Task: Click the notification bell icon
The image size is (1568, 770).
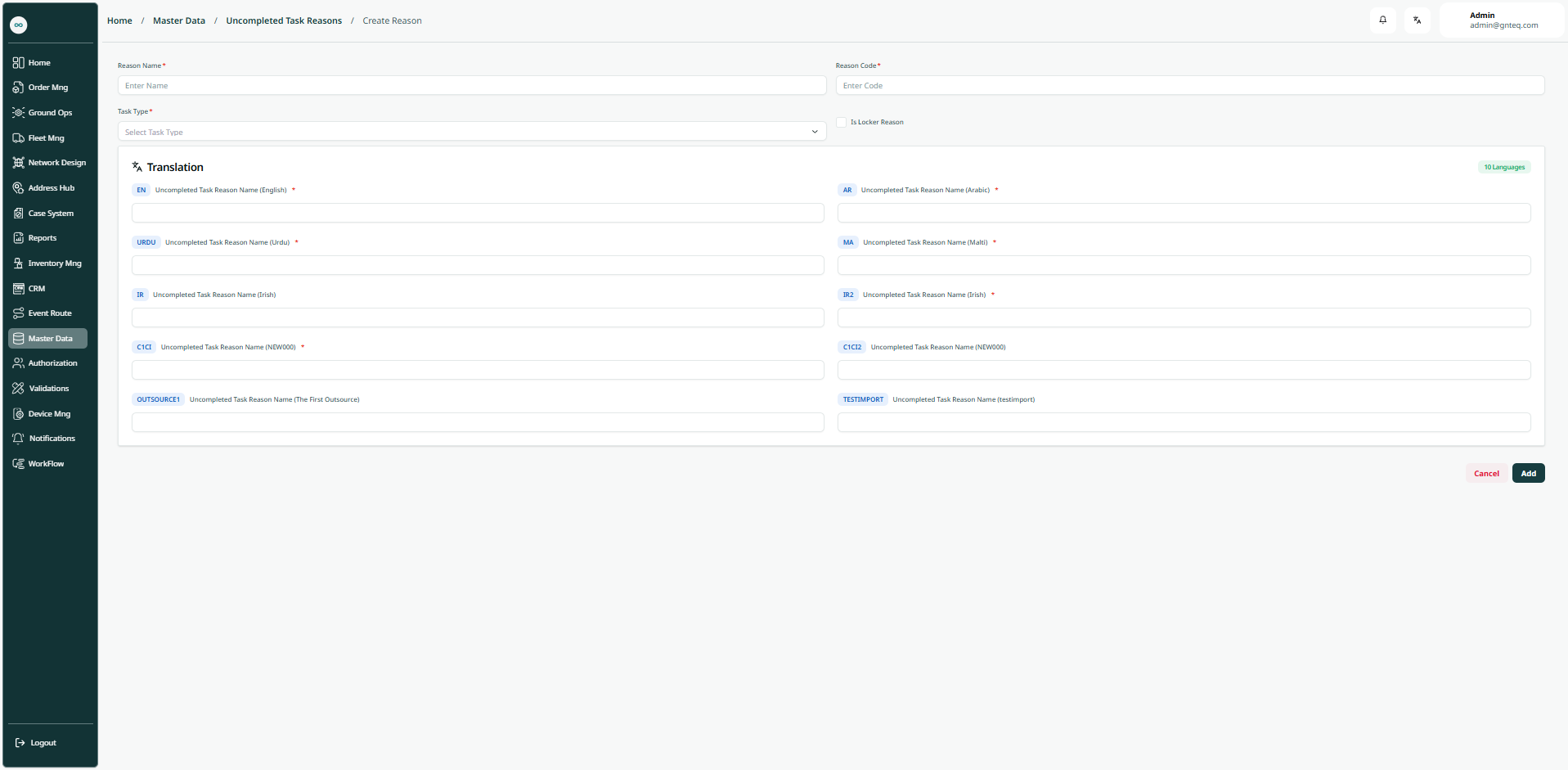Action: click(1382, 20)
